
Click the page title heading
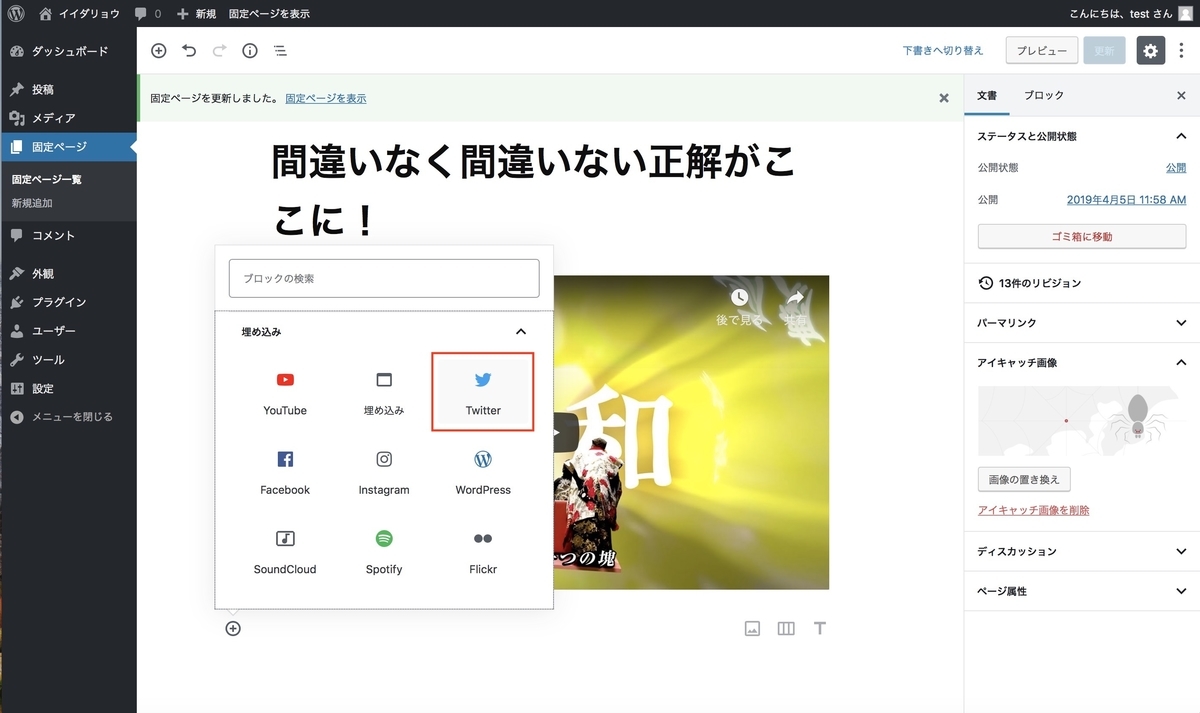click(x=534, y=190)
